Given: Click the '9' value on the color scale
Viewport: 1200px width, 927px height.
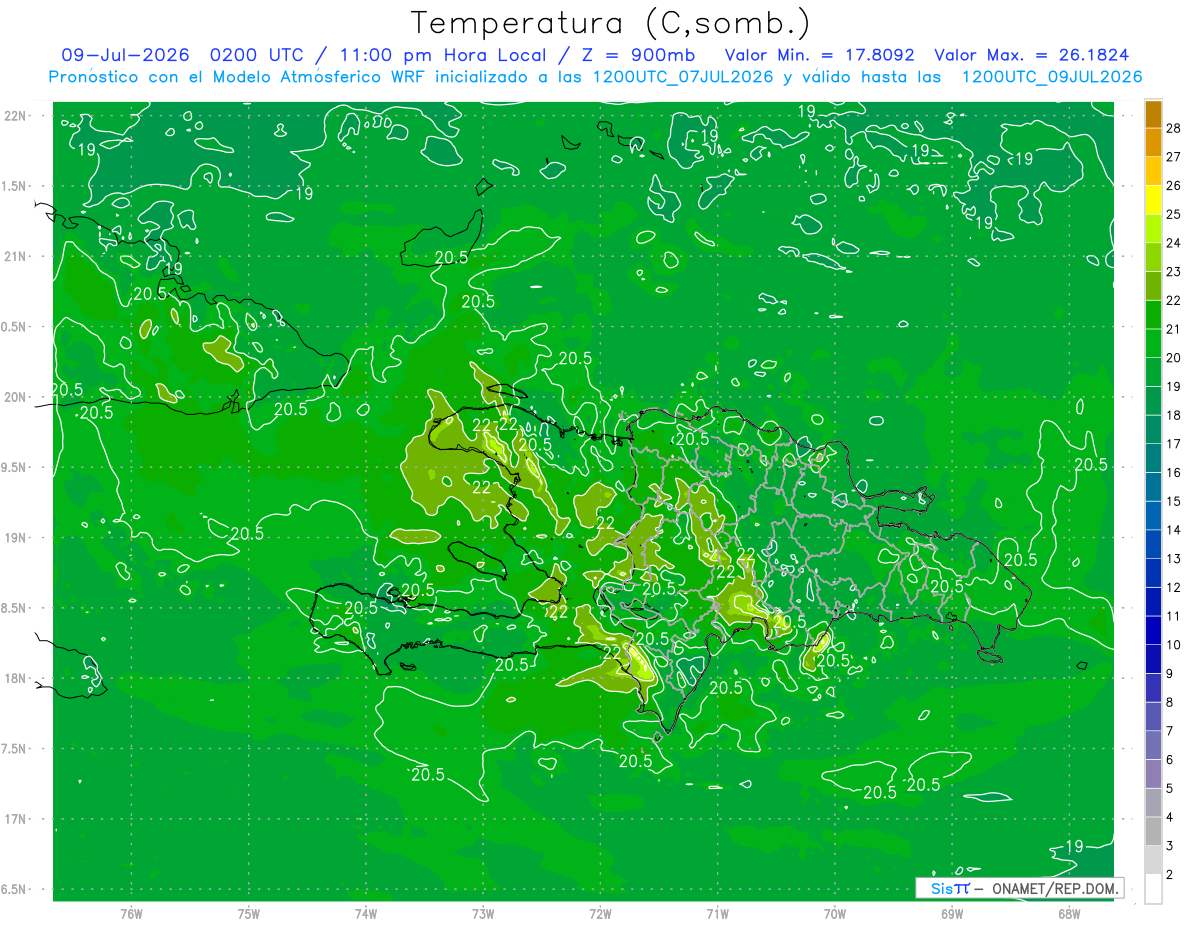Looking at the screenshot, I should tap(1172, 674).
